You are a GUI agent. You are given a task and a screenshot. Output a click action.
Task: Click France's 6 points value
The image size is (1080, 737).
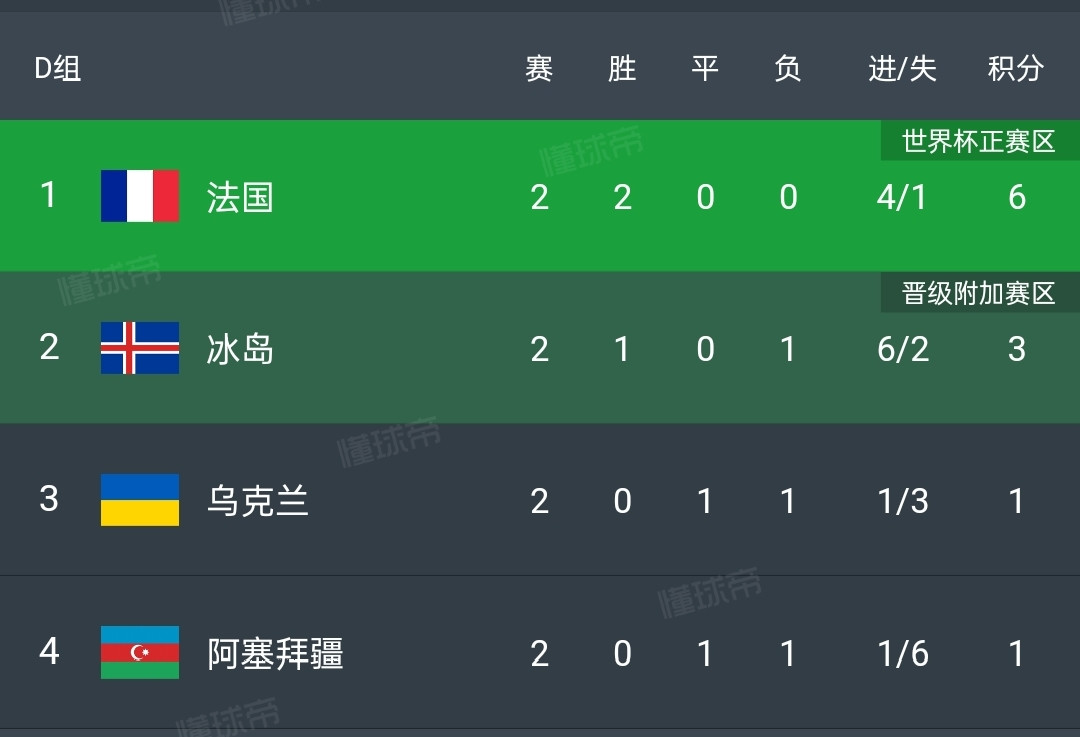click(1016, 197)
